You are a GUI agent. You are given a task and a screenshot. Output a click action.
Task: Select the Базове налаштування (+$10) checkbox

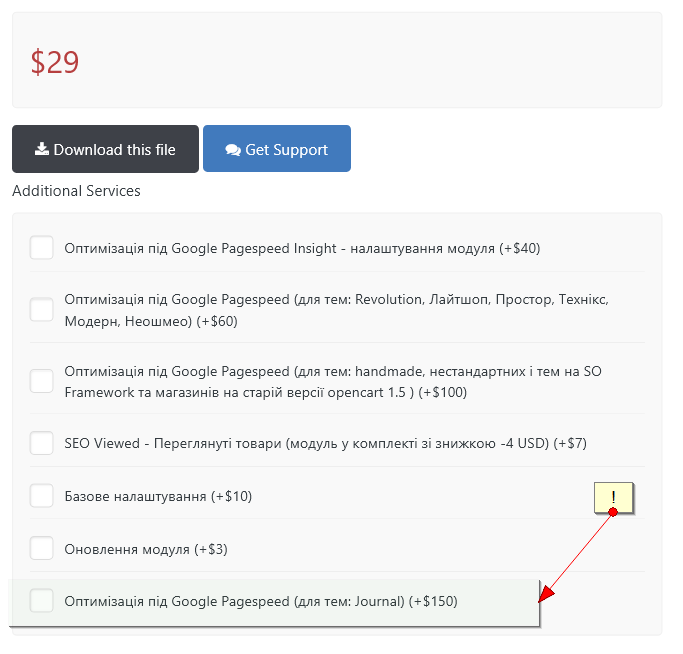pos(42,496)
